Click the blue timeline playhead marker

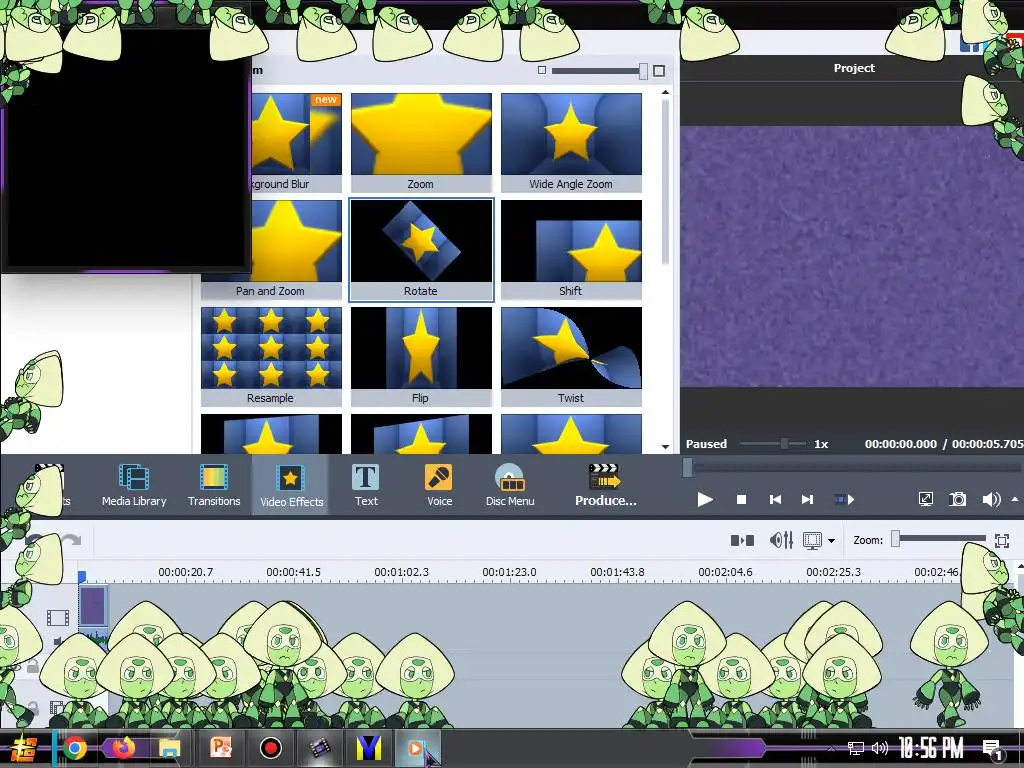[82, 577]
